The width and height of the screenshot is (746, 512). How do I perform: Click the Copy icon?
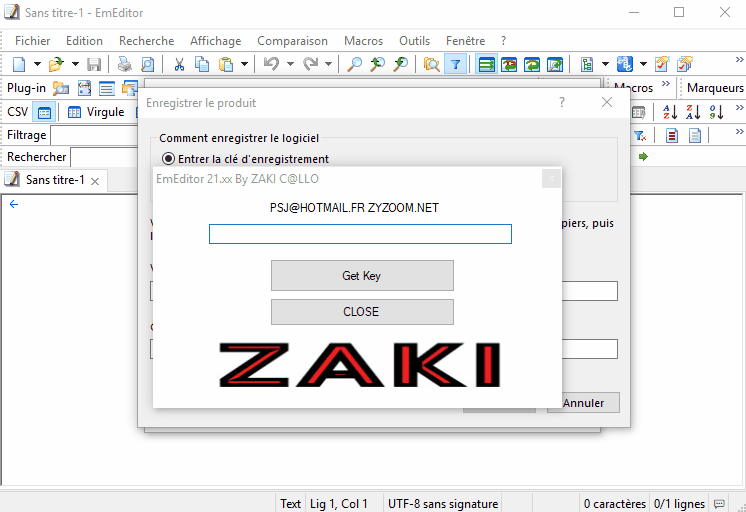coord(202,64)
